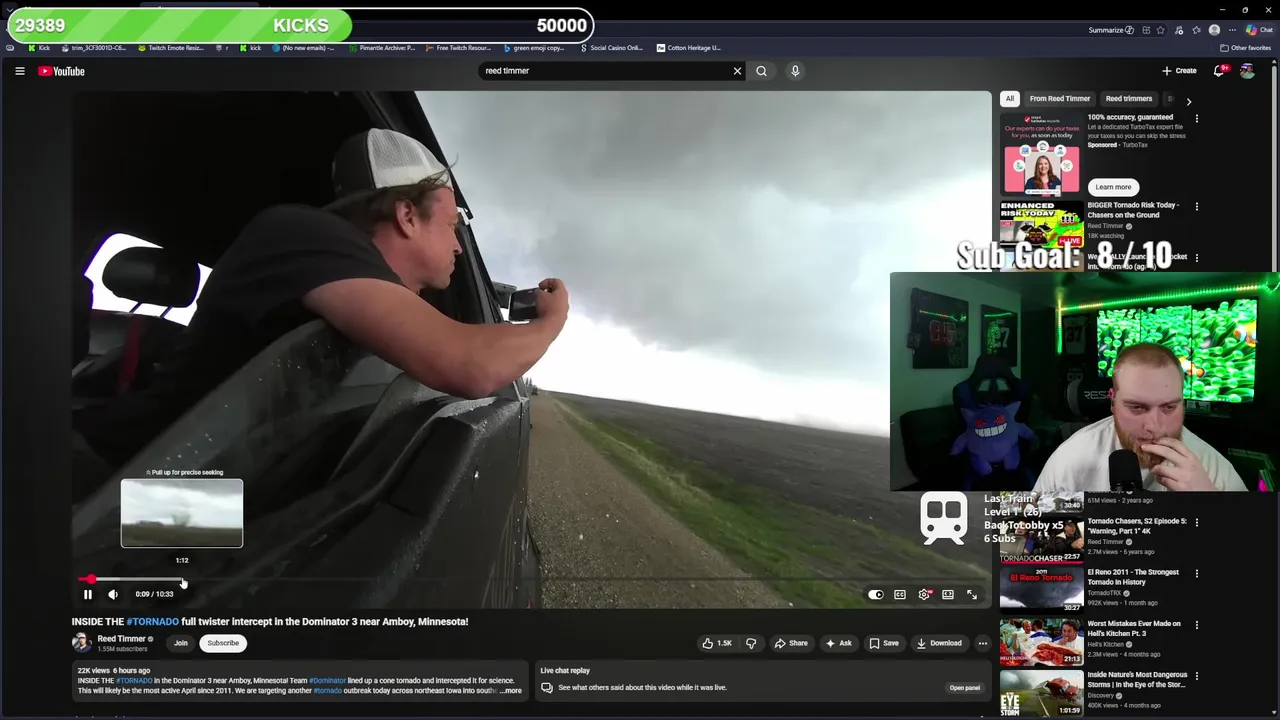This screenshot has height=720, width=1280.
Task: Open options for 'BIGGER Tornado Risk Today' video
Action: (x=1197, y=207)
